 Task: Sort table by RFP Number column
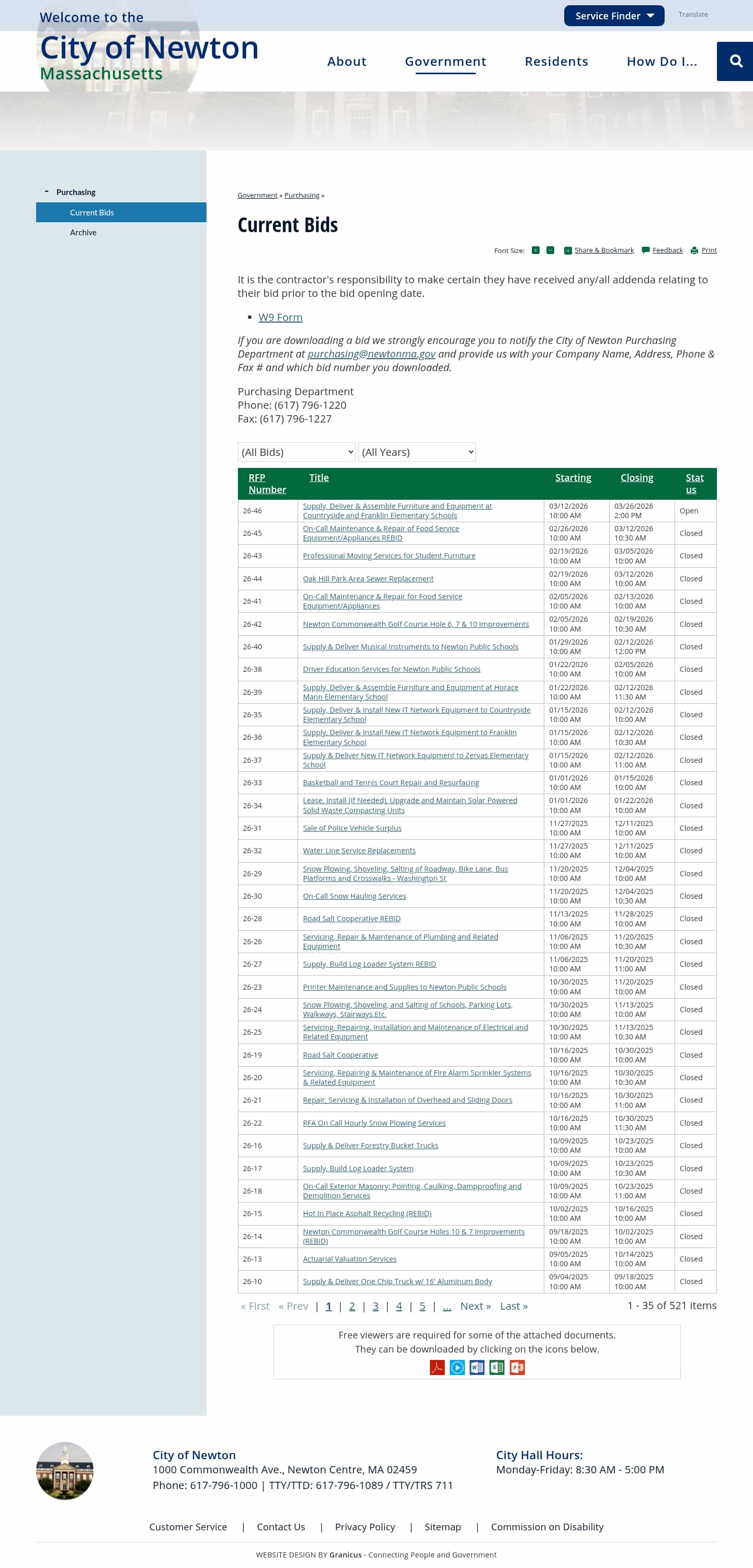point(267,483)
